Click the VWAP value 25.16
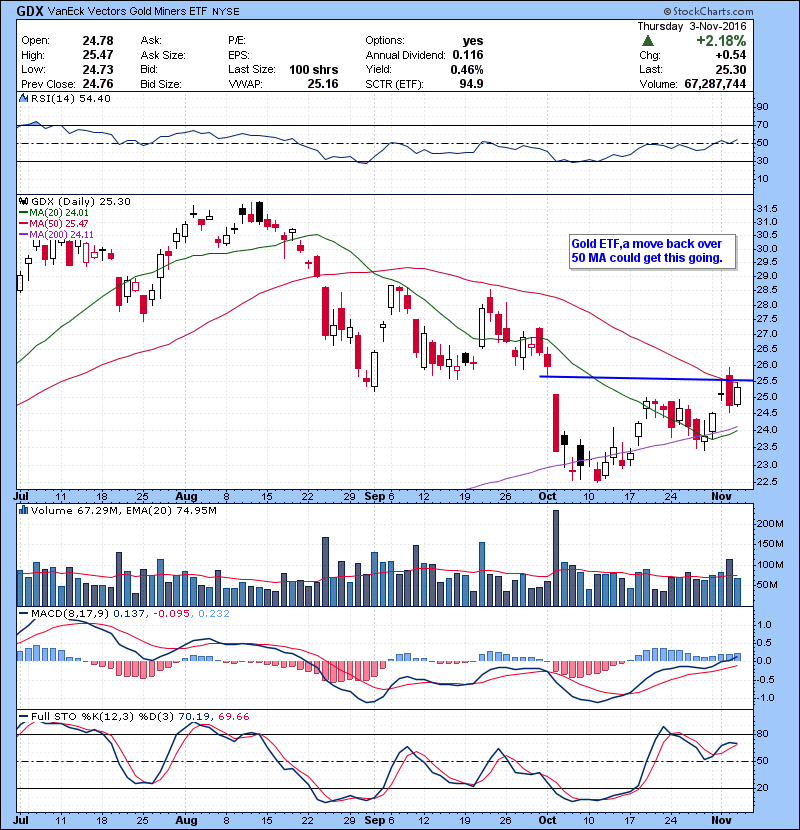Image resolution: width=800 pixels, height=830 pixels. 323,84
